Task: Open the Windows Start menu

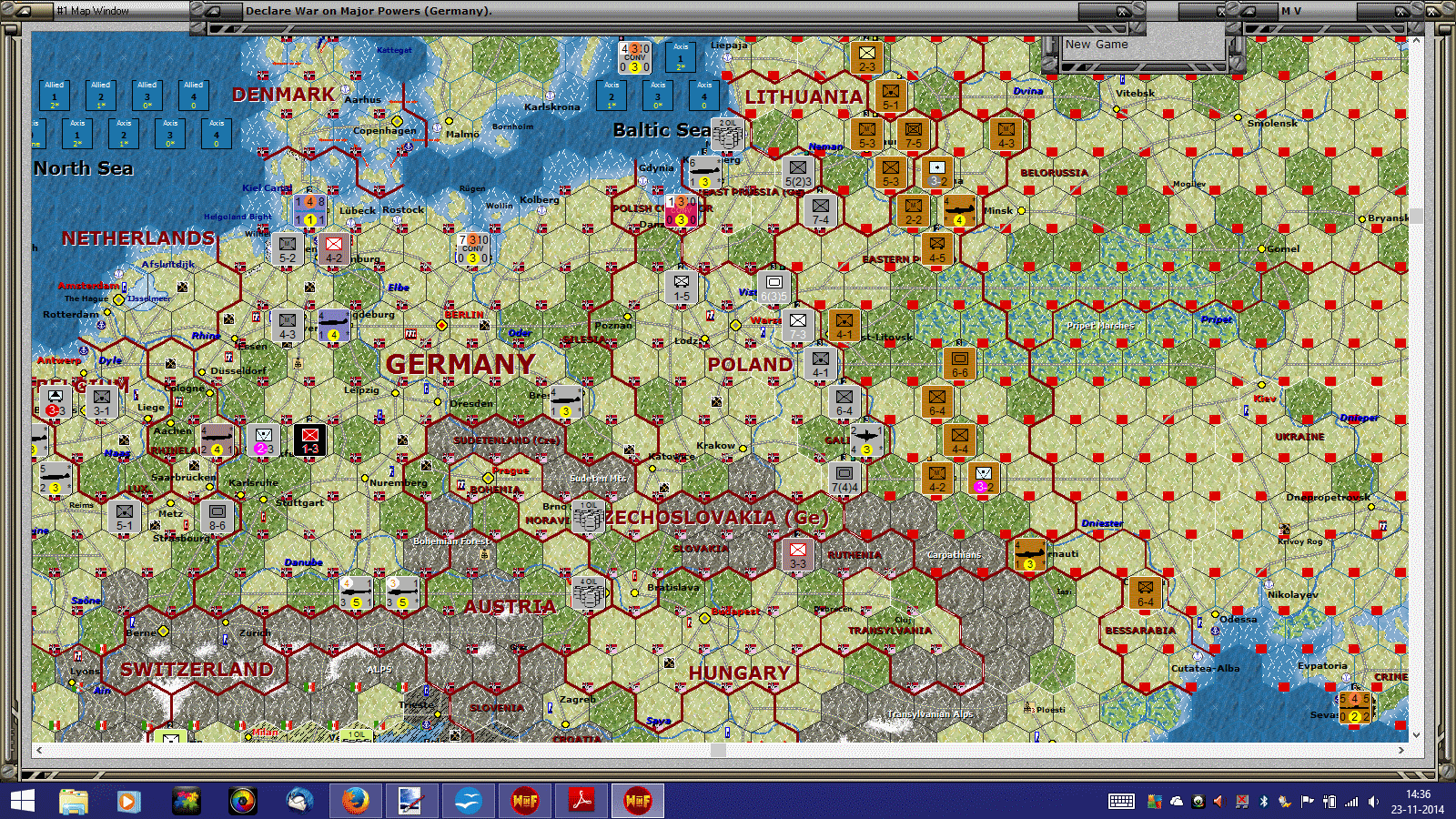Action: coord(22,801)
